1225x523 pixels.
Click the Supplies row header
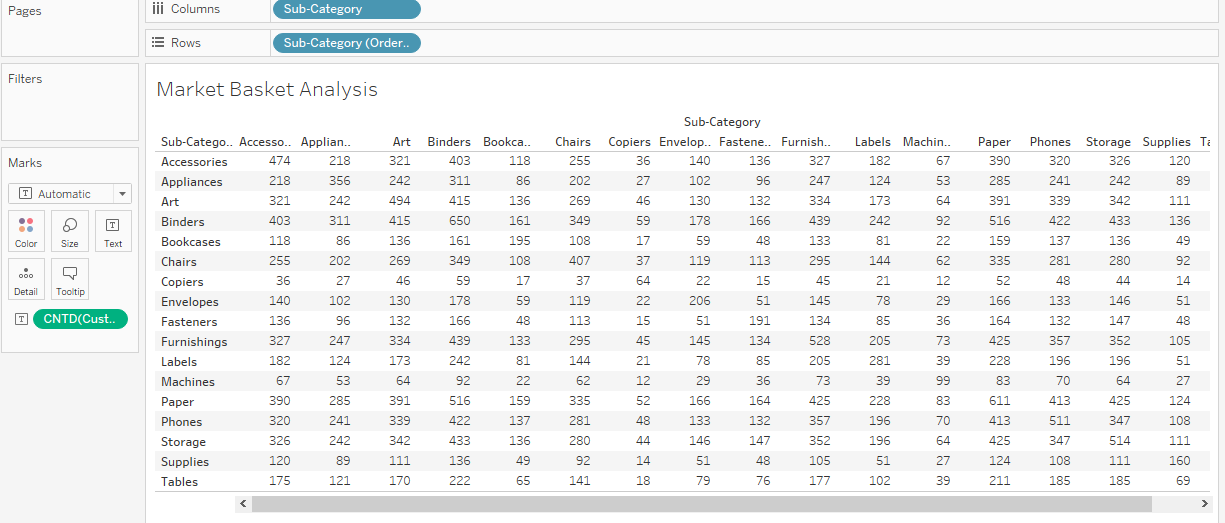pos(185,462)
